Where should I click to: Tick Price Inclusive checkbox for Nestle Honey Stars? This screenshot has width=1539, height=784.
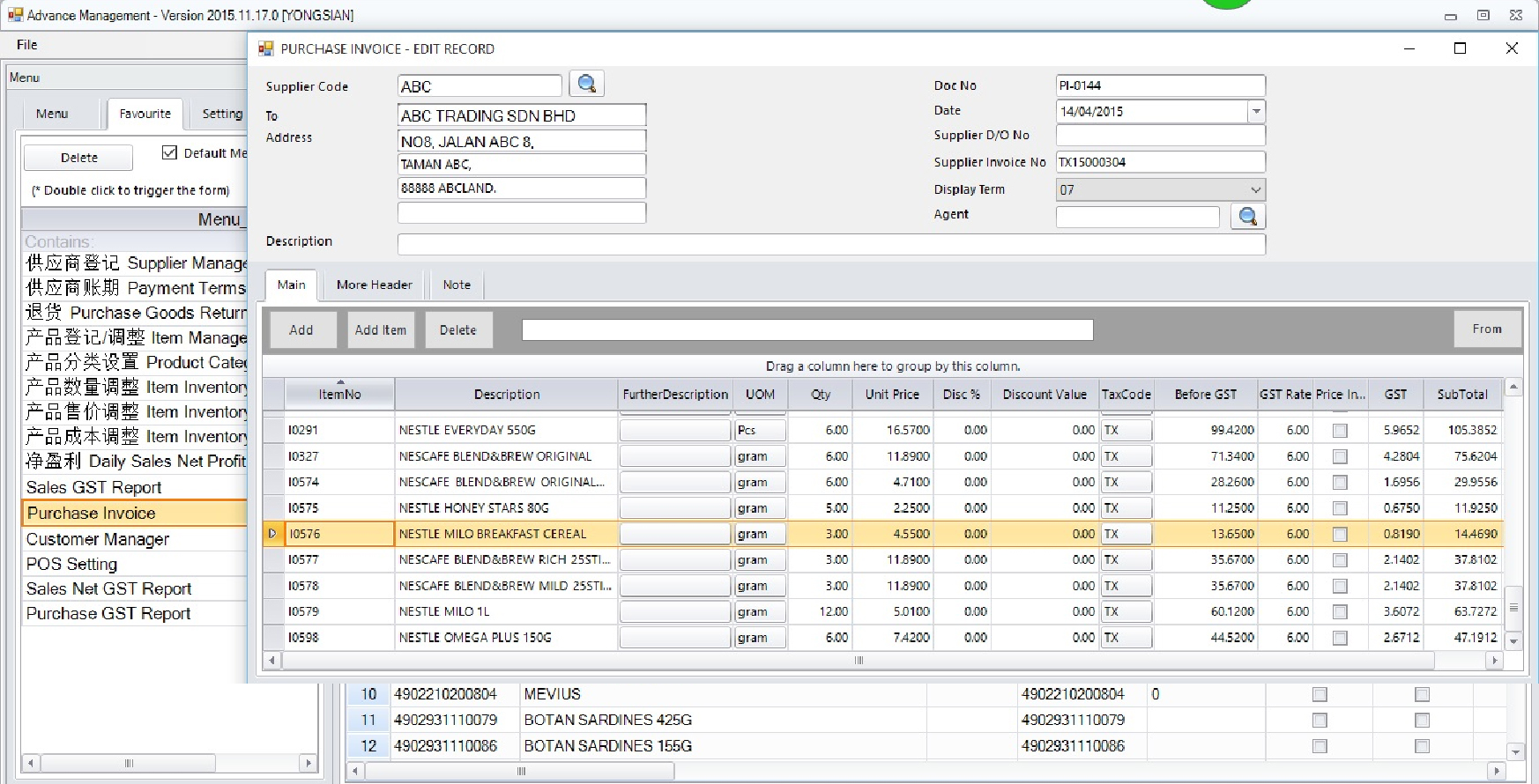(1340, 508)
